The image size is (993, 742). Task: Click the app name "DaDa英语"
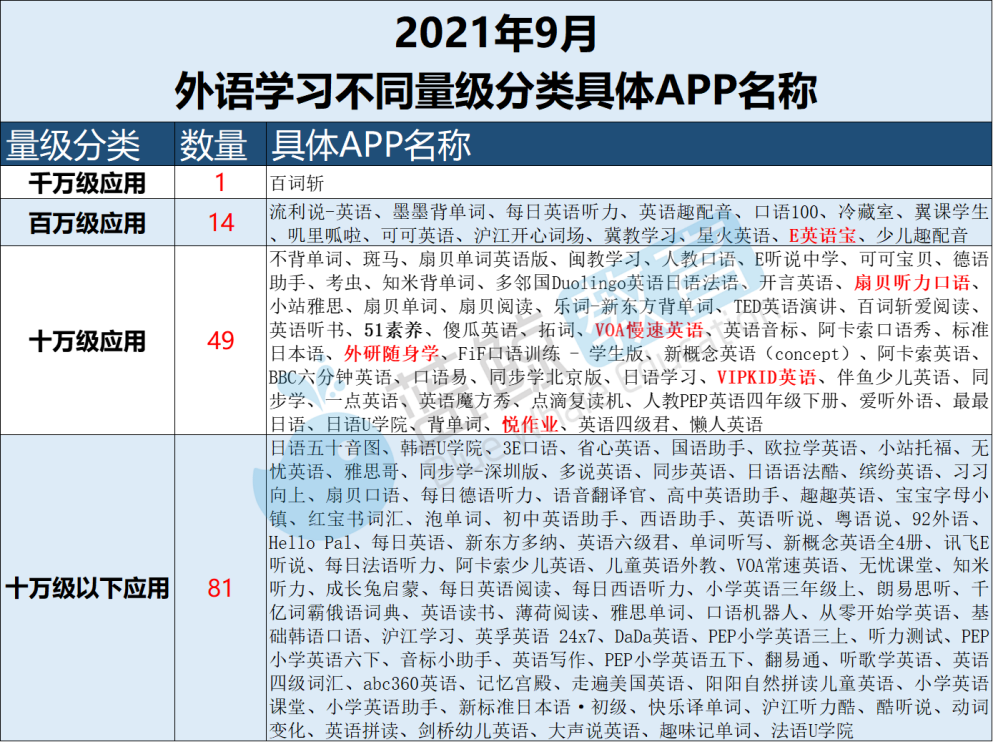tap(652, 636)
